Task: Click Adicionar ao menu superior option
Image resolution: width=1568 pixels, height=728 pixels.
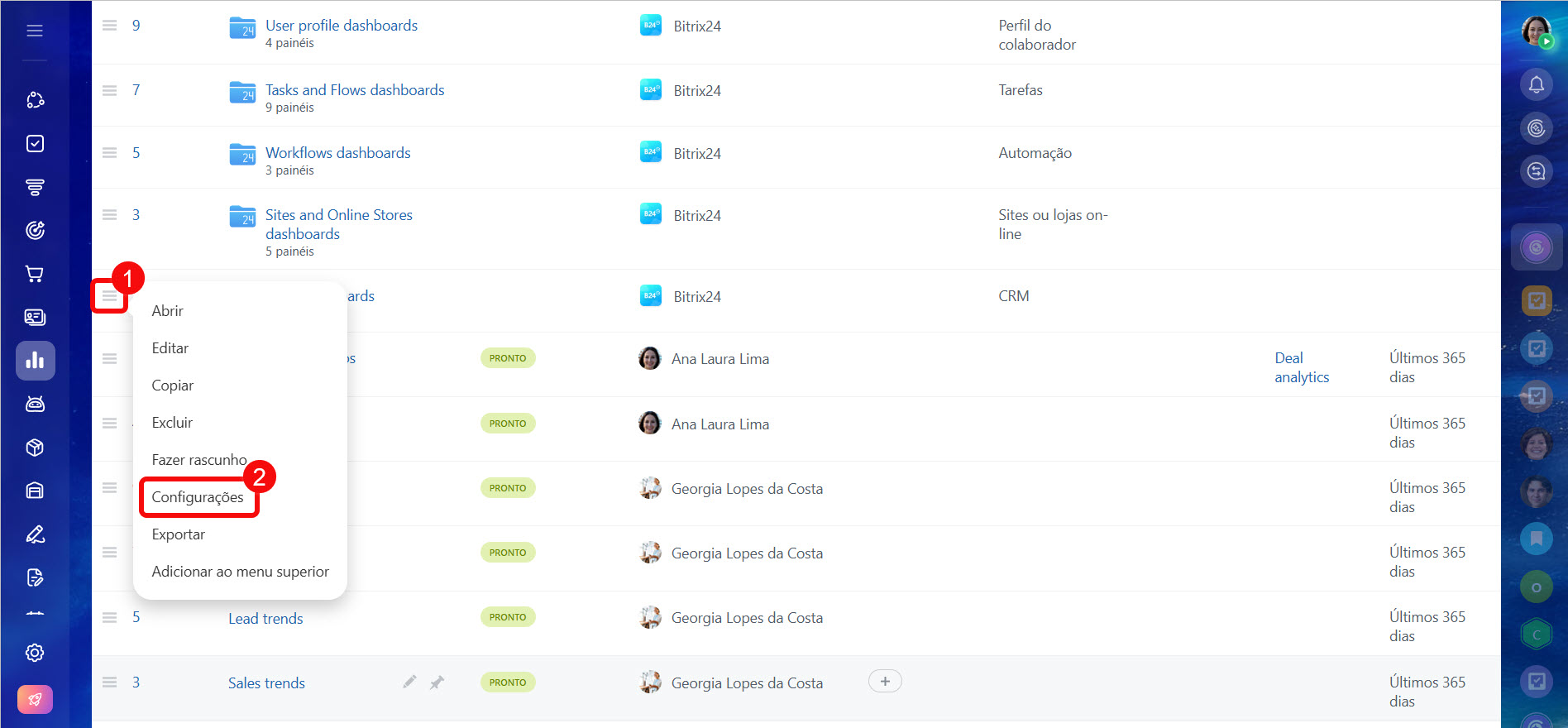Action: (x=240, y=572)
